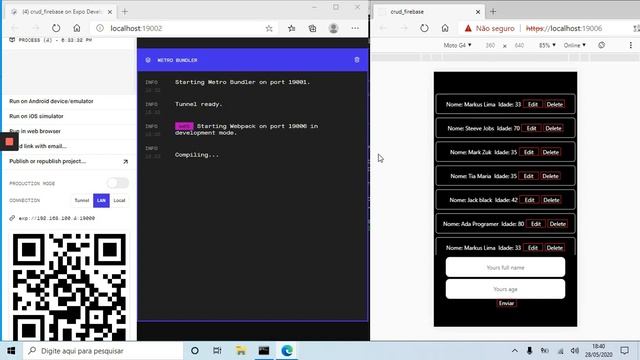Delete the Mark Zuk entry
The width and height of the screenshot is (640, 360).
pyautogui.click(x=551, y=152)
